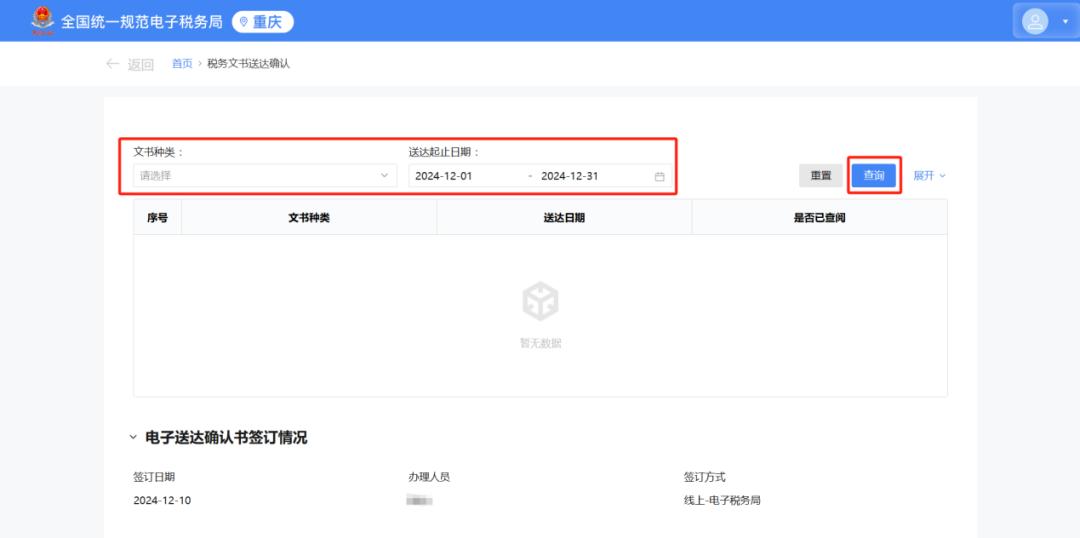This screenshot has width=1080, height=538.
Task: Click the 是否已查阅 column header
Action: 819,217
